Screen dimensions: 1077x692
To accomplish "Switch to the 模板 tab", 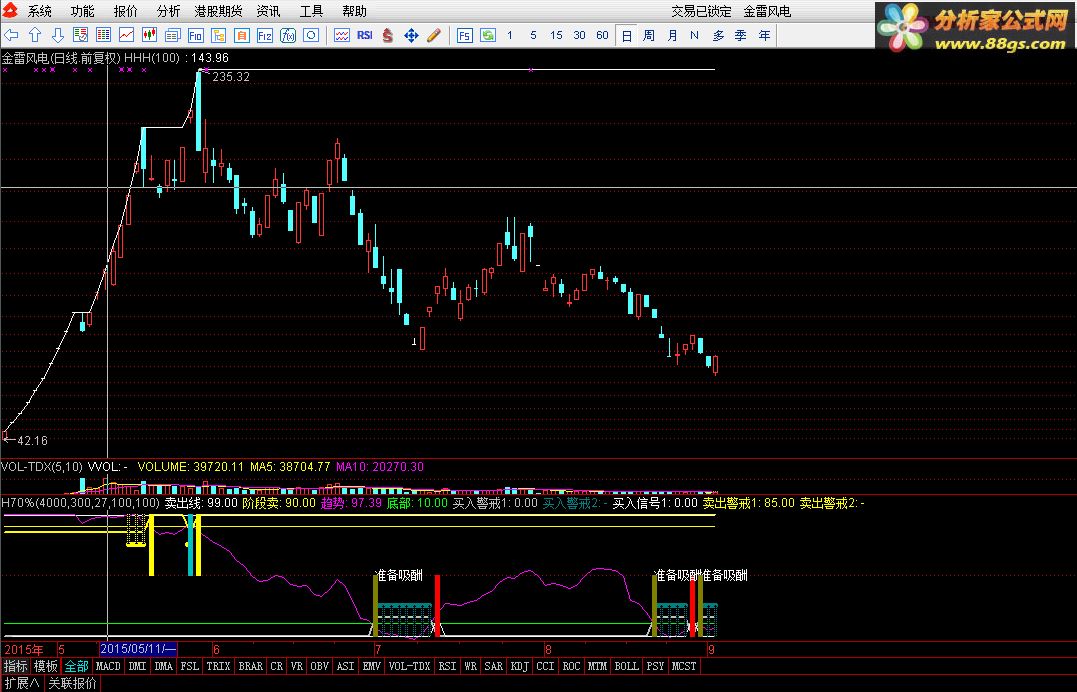I will tap(46, 666).
